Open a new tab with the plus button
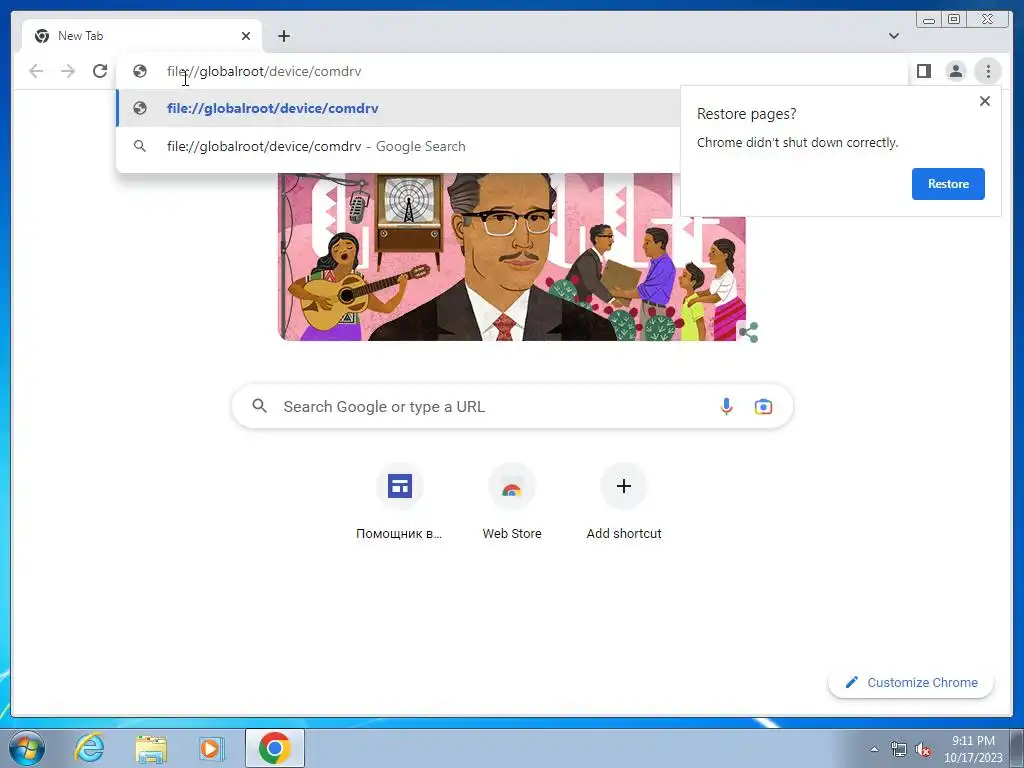 click(x=283, y=36)
